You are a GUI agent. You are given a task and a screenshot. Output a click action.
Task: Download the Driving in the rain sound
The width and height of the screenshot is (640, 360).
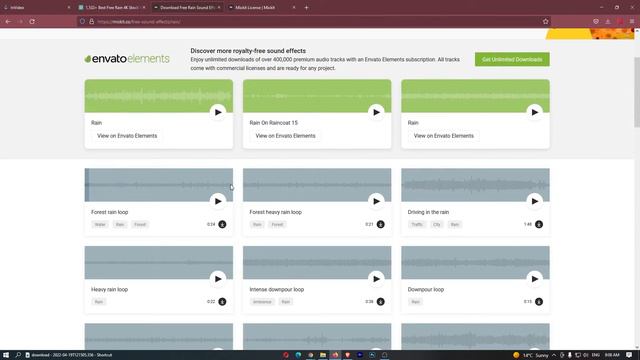(539, 224)
